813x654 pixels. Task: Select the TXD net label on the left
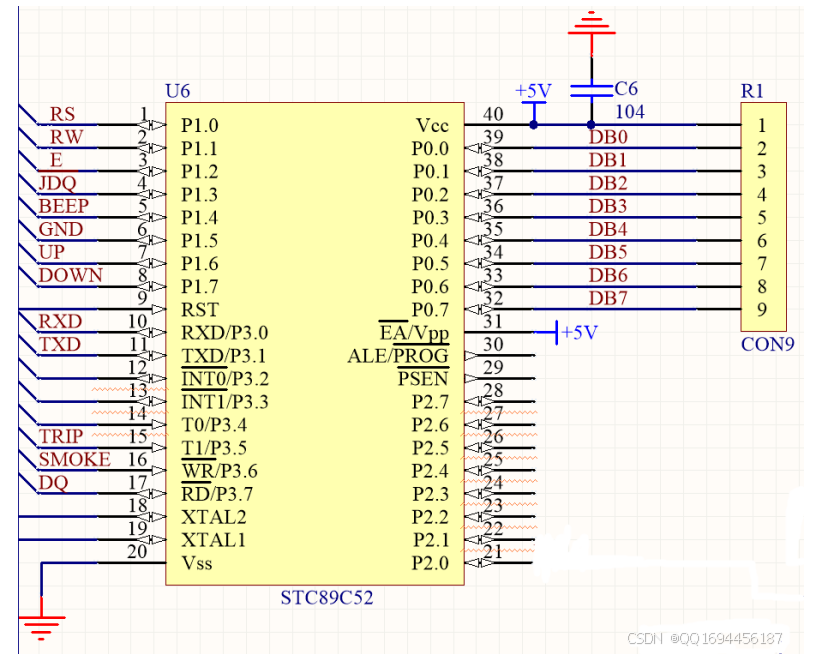(60, 344)
